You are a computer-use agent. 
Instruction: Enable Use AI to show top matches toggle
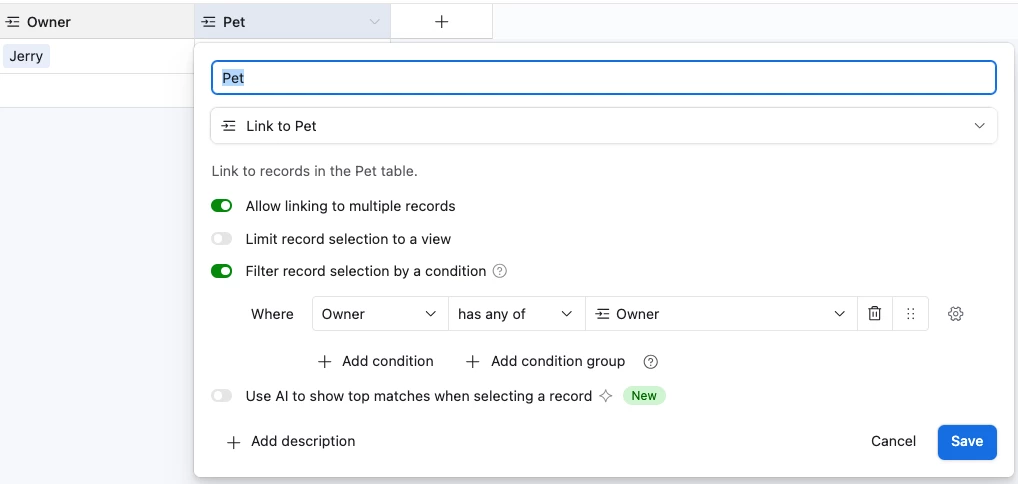point(221,396)
